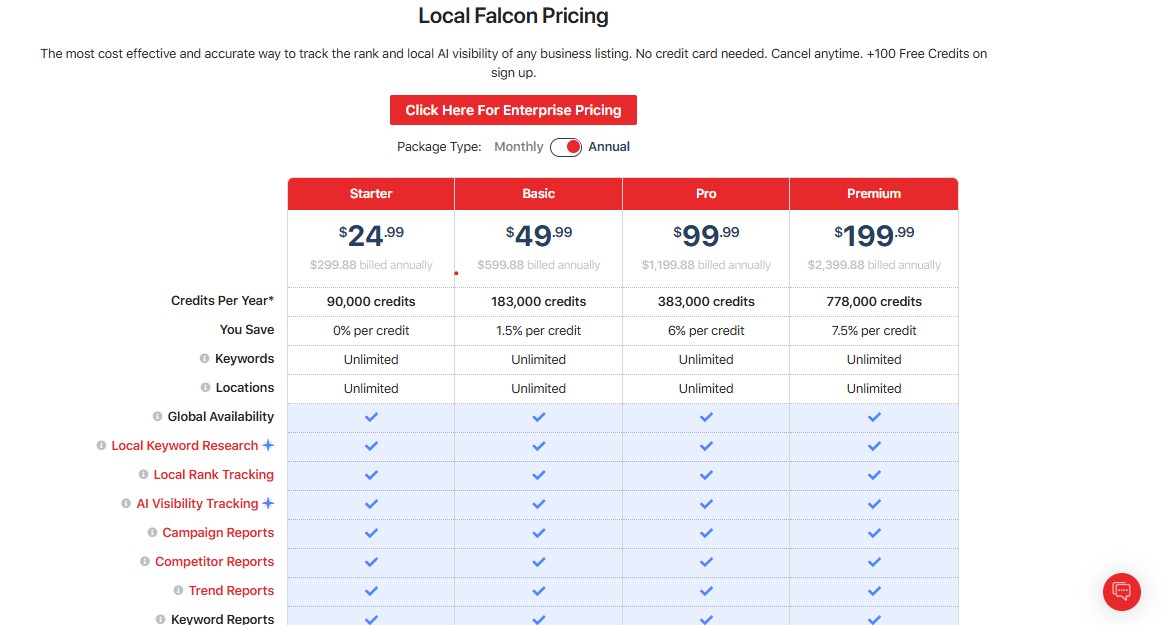The height and width of the screenshot is (625, 1175).
Task: Select the Pro plan header
Action: point(706,193)
